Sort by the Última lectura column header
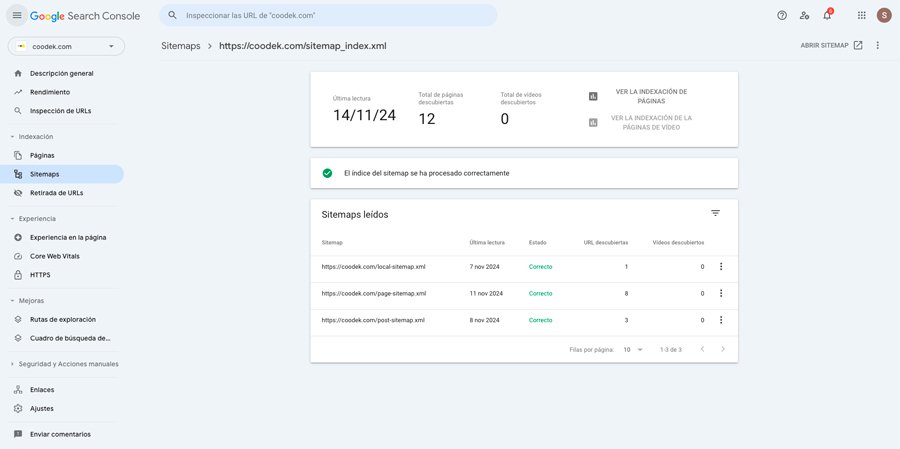900x449 pixels. (487, 242)
